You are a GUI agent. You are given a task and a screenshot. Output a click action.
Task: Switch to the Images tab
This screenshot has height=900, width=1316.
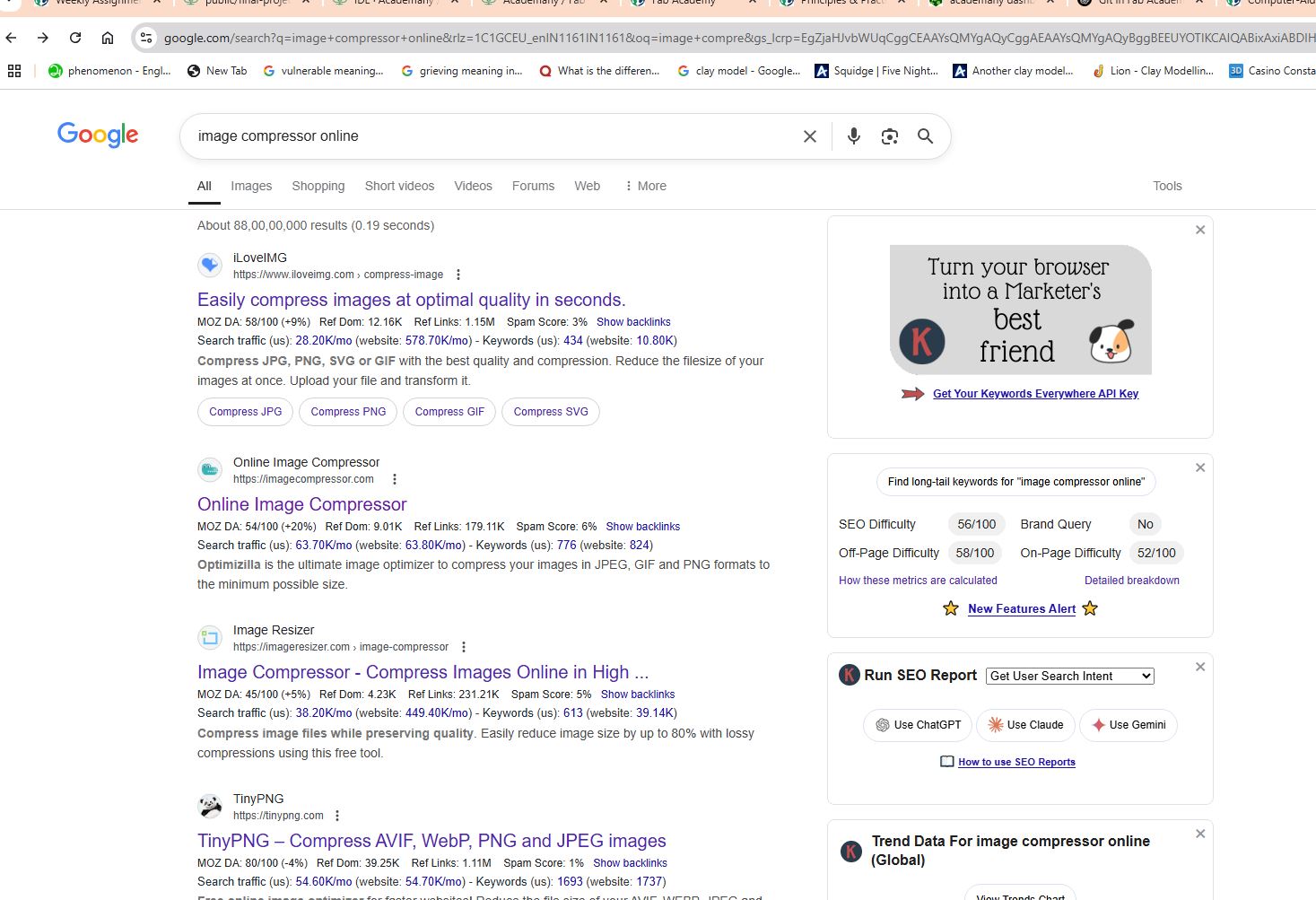[251, 186]
